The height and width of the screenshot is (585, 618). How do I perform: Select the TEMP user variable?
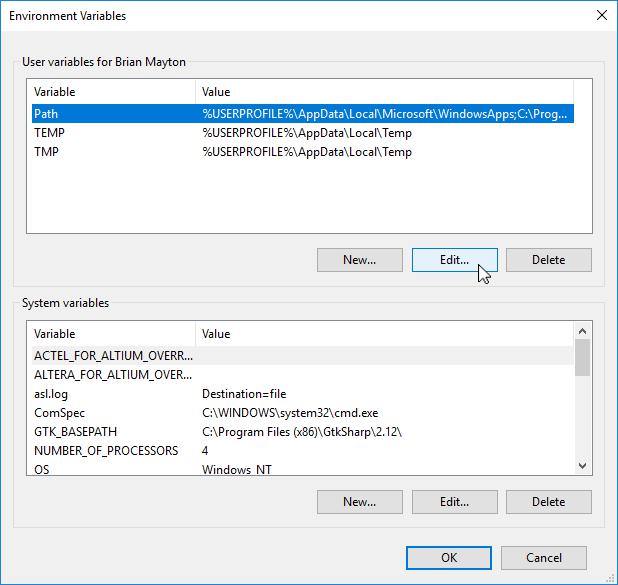pyautogui.click(x=49, y=133)
